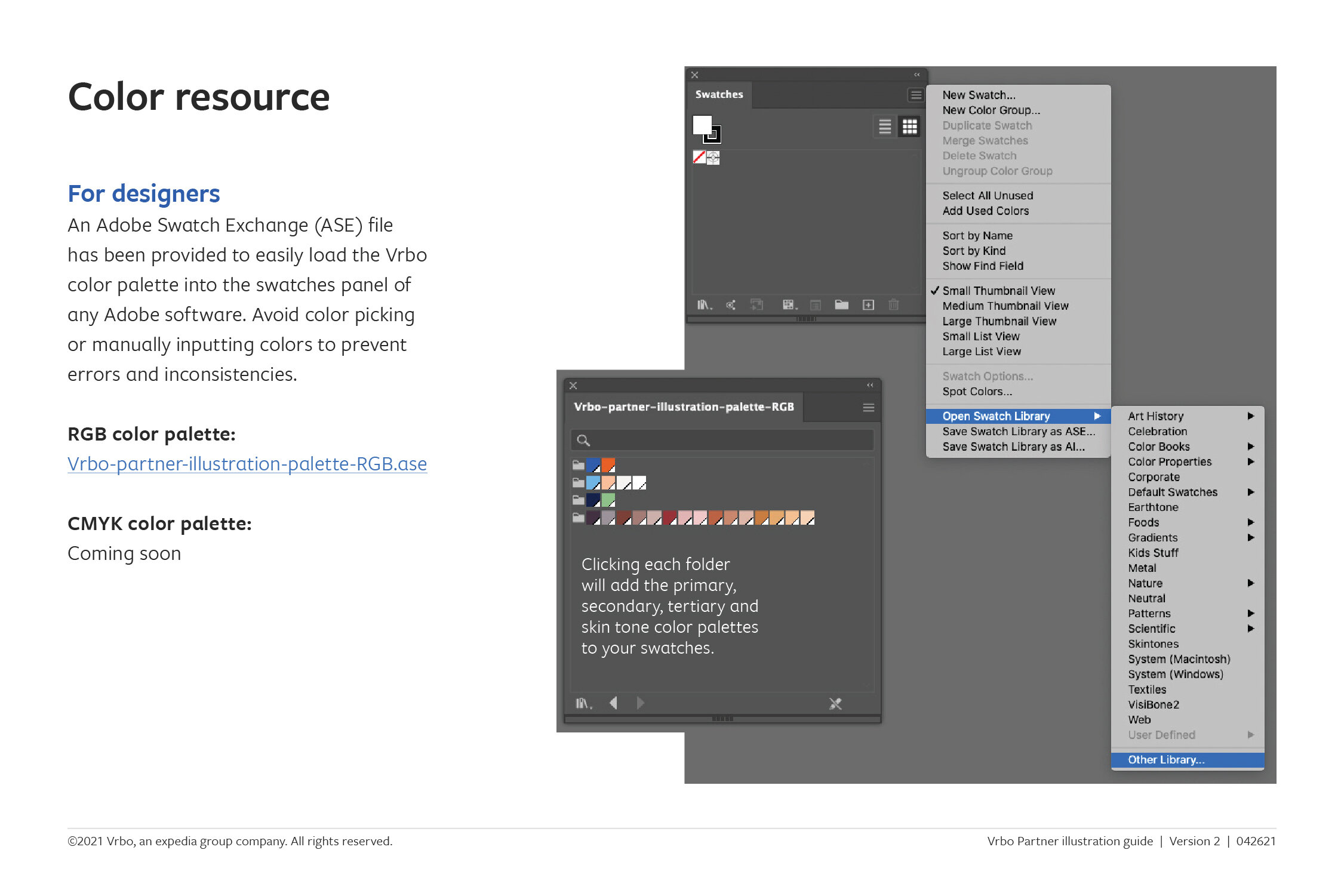Open Swatch Libraries menu icon in Swatches panel
Screen dimensions: 1344x896
click(705, 305)
